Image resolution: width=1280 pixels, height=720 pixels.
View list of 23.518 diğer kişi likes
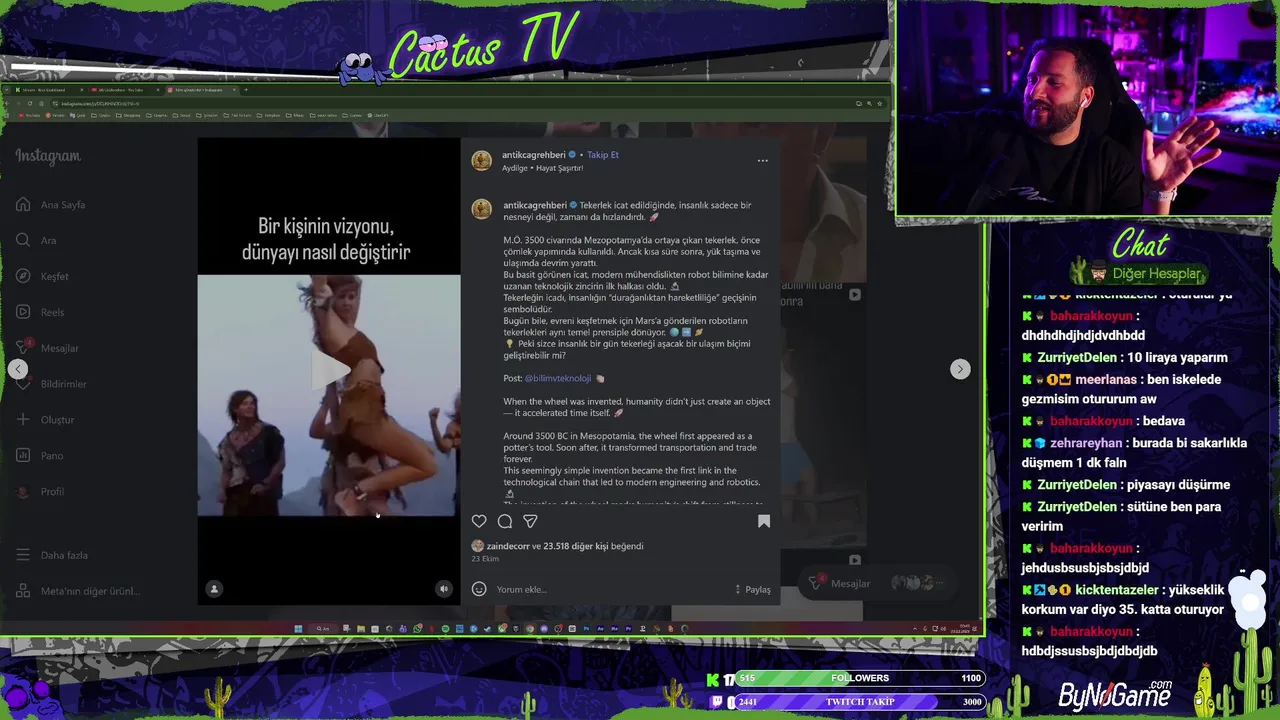pyautogui.click(x=576, y=546)
